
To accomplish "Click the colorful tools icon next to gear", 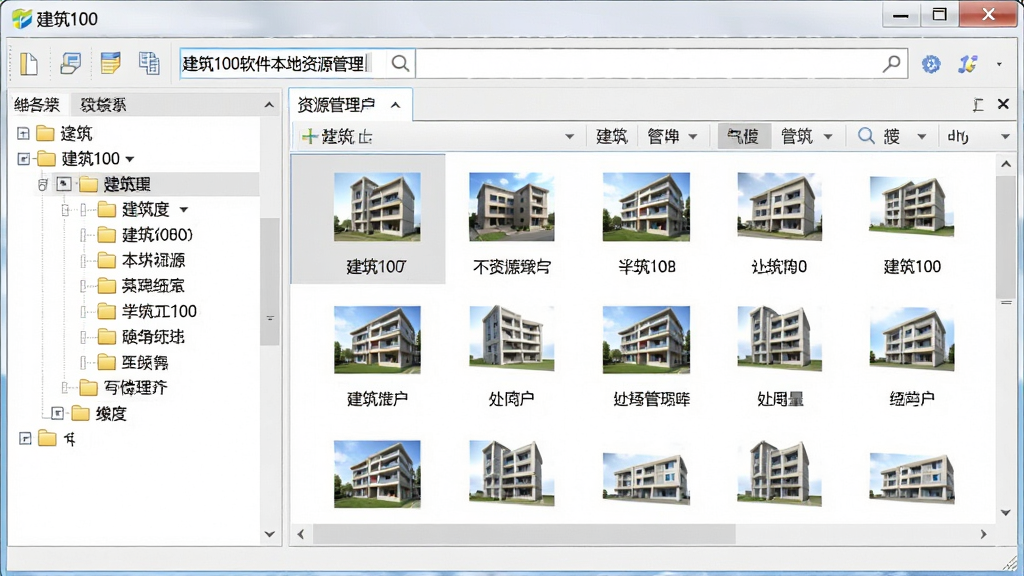I will click(967, 64).
